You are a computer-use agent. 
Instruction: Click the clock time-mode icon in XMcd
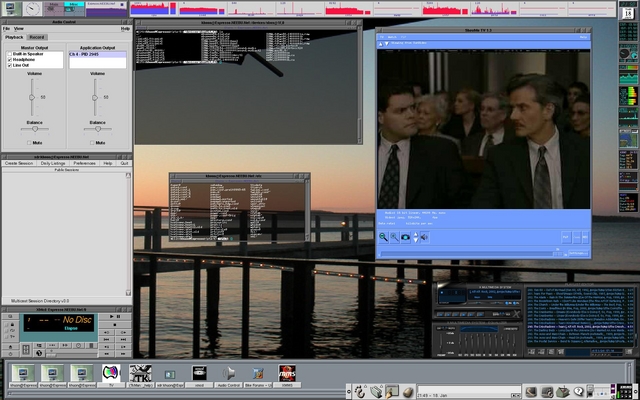(79, 346)
